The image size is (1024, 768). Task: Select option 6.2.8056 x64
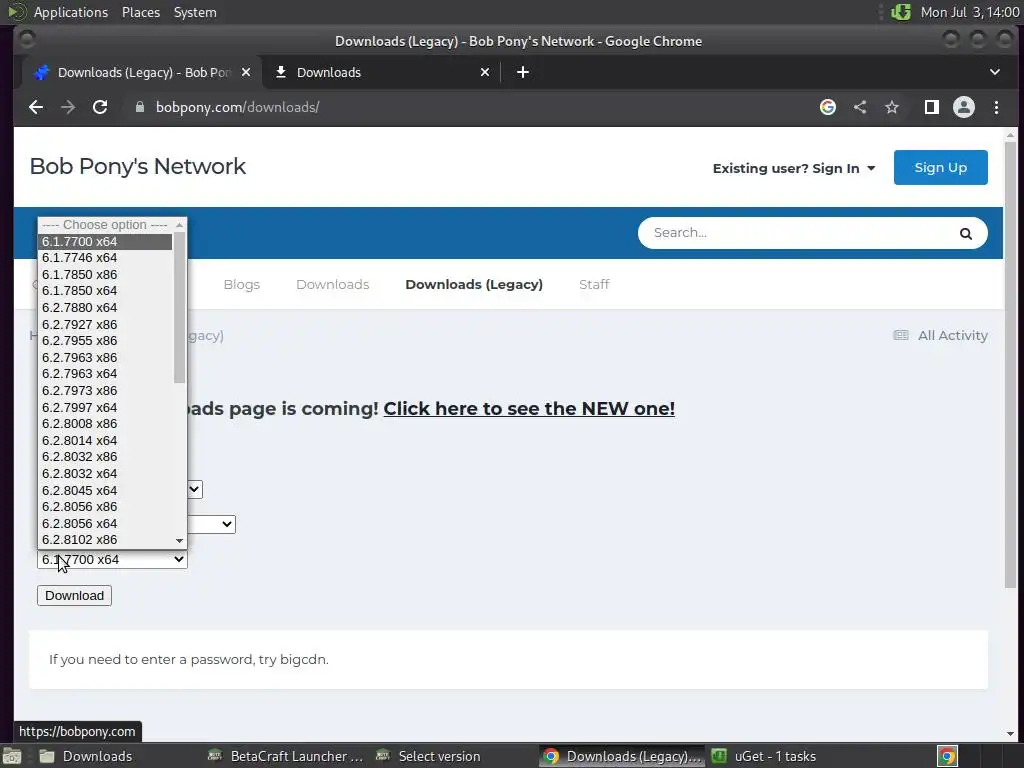pos(105,524)
